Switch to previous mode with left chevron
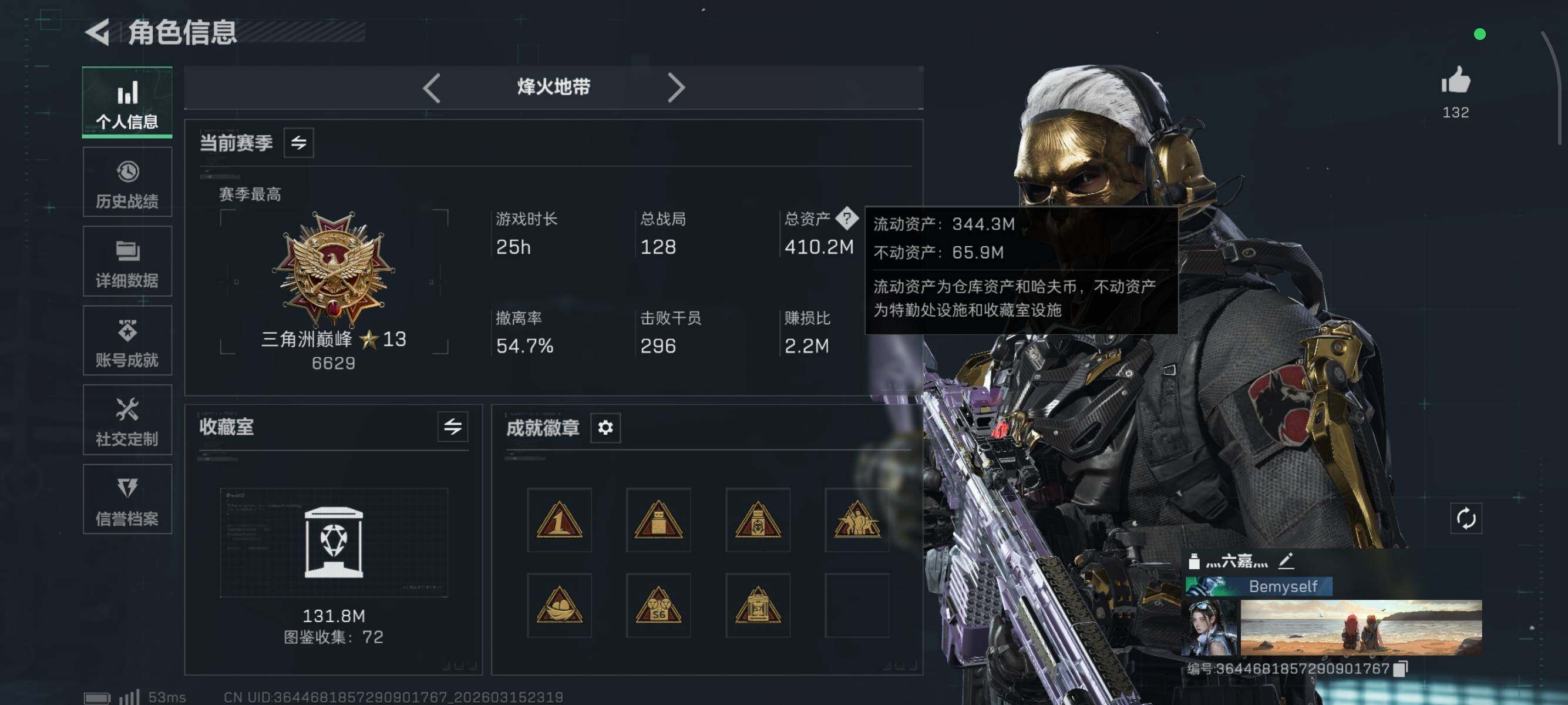The height and width of the screenshot is (705, 1568). coord(432,88)
